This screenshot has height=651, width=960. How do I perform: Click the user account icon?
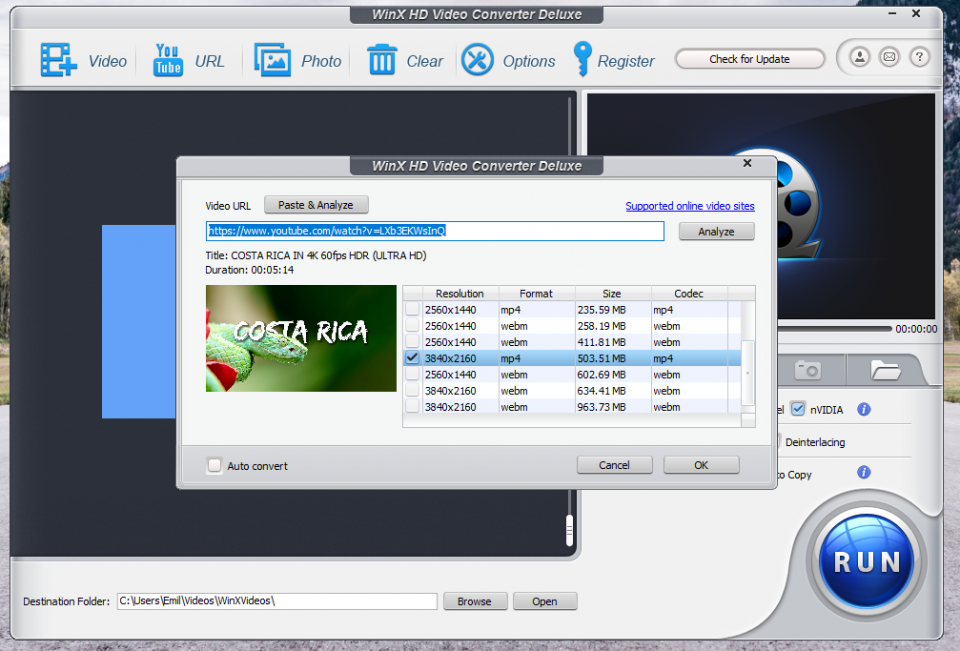859,58
